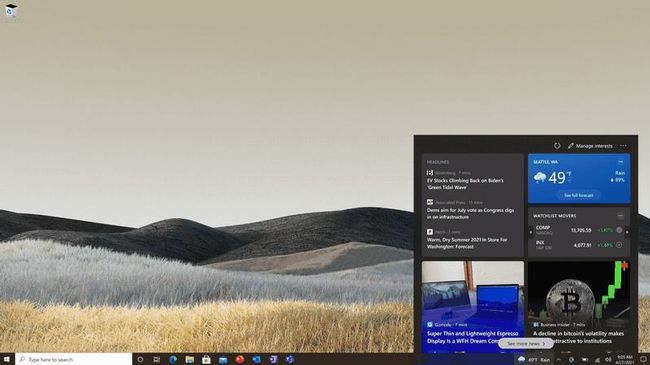The height and width of the screenshot is (365, 650).
Task: Open Outlook from the taskbar
Action: 256,359
